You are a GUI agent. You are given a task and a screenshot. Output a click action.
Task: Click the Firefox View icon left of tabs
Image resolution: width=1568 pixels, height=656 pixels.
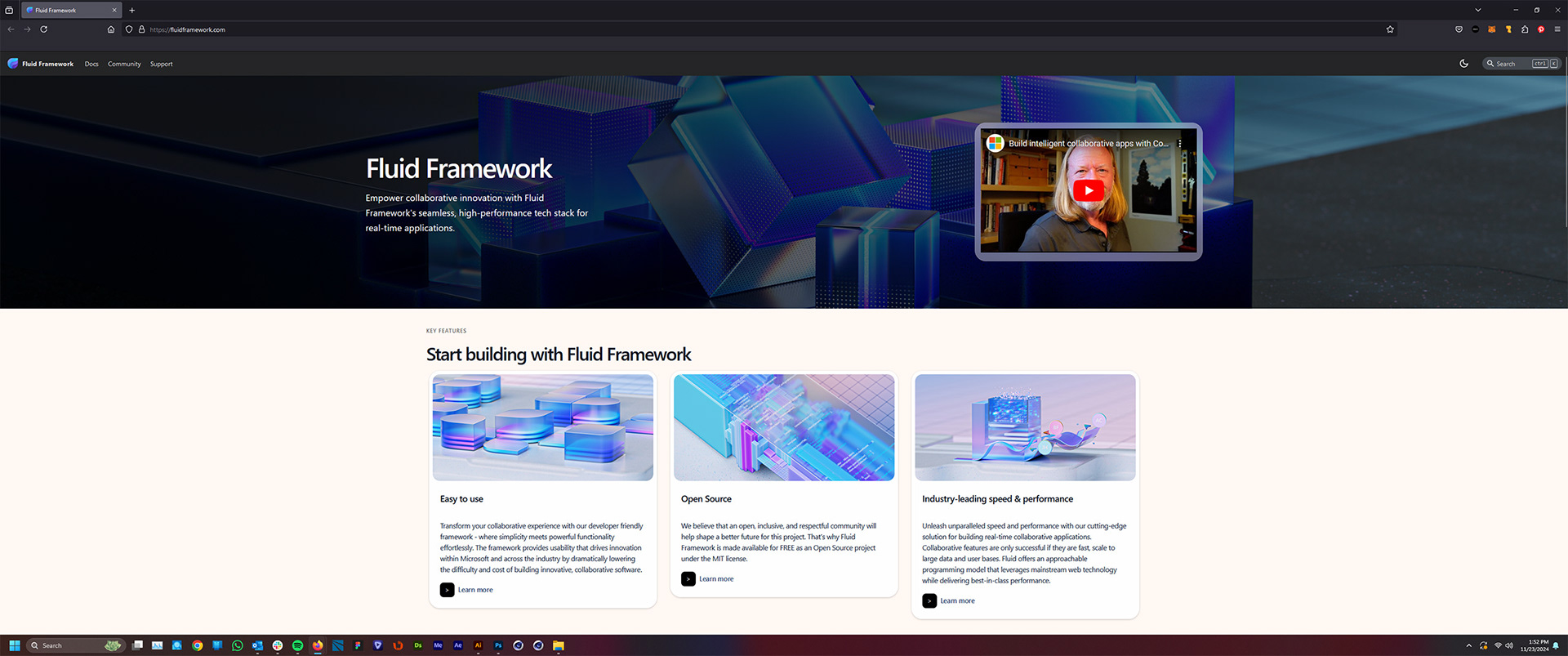point(9,10)
